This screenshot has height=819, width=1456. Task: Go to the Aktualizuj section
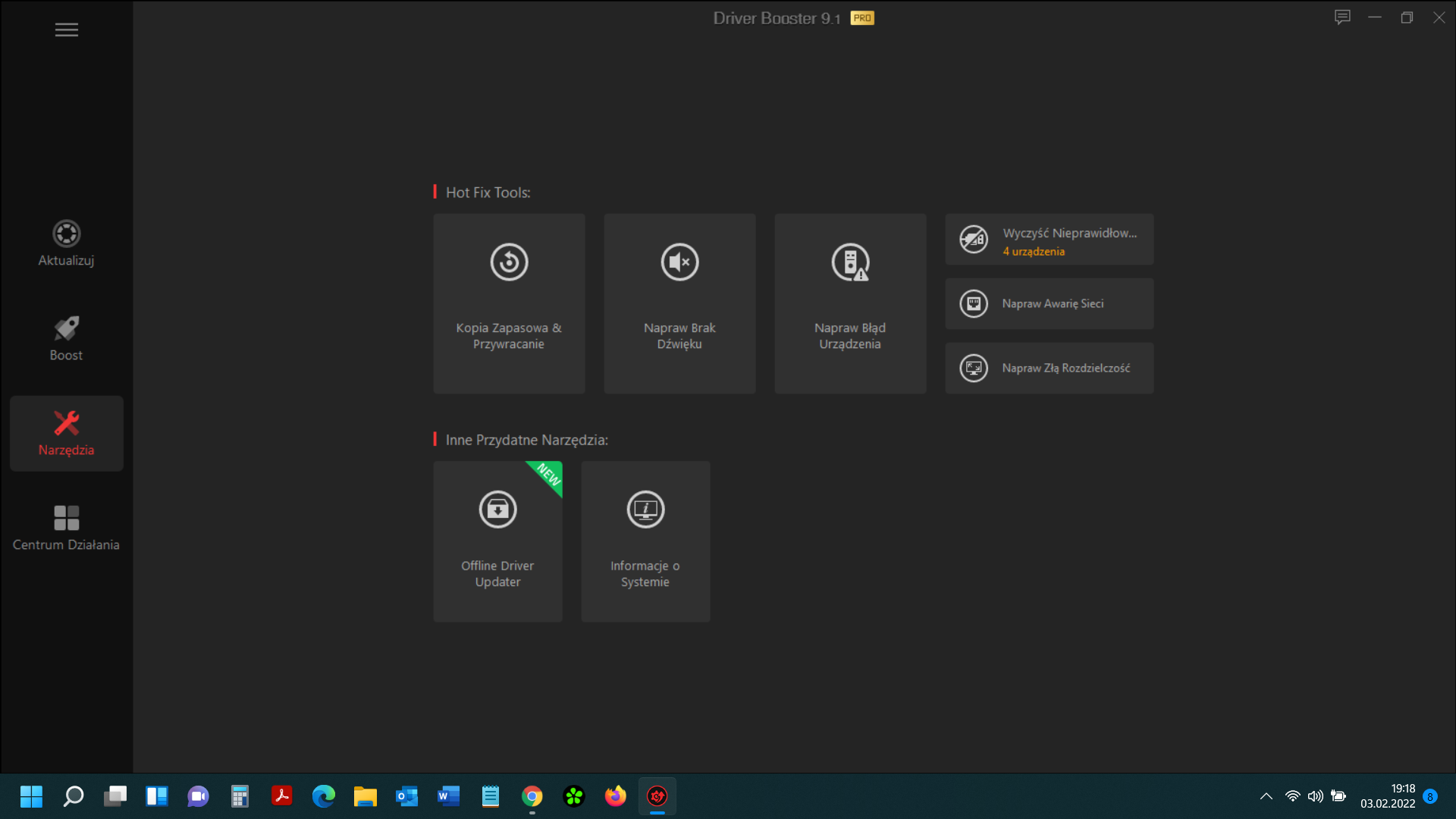pyautogui.click(x=67, y=243)
